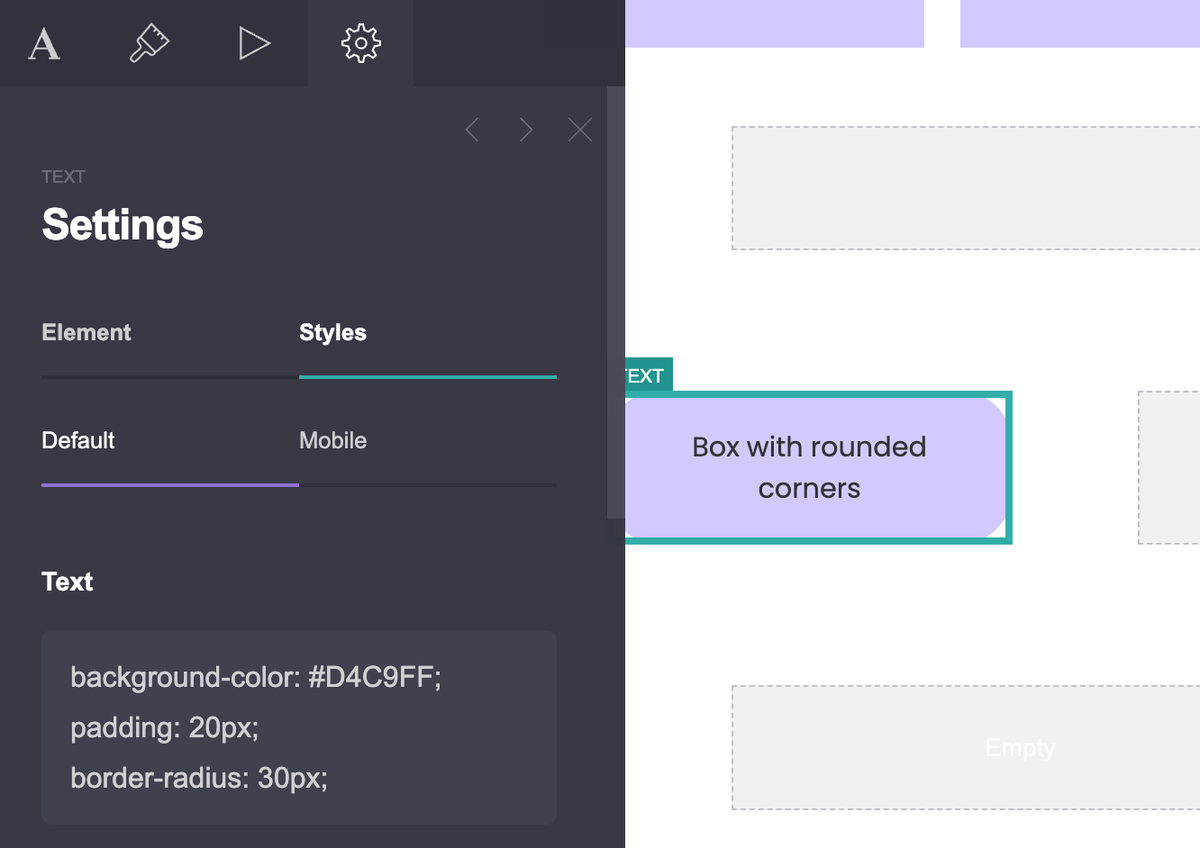1200x848 pixels.
Task: Open the Styles tab
Action: point(332,332)
